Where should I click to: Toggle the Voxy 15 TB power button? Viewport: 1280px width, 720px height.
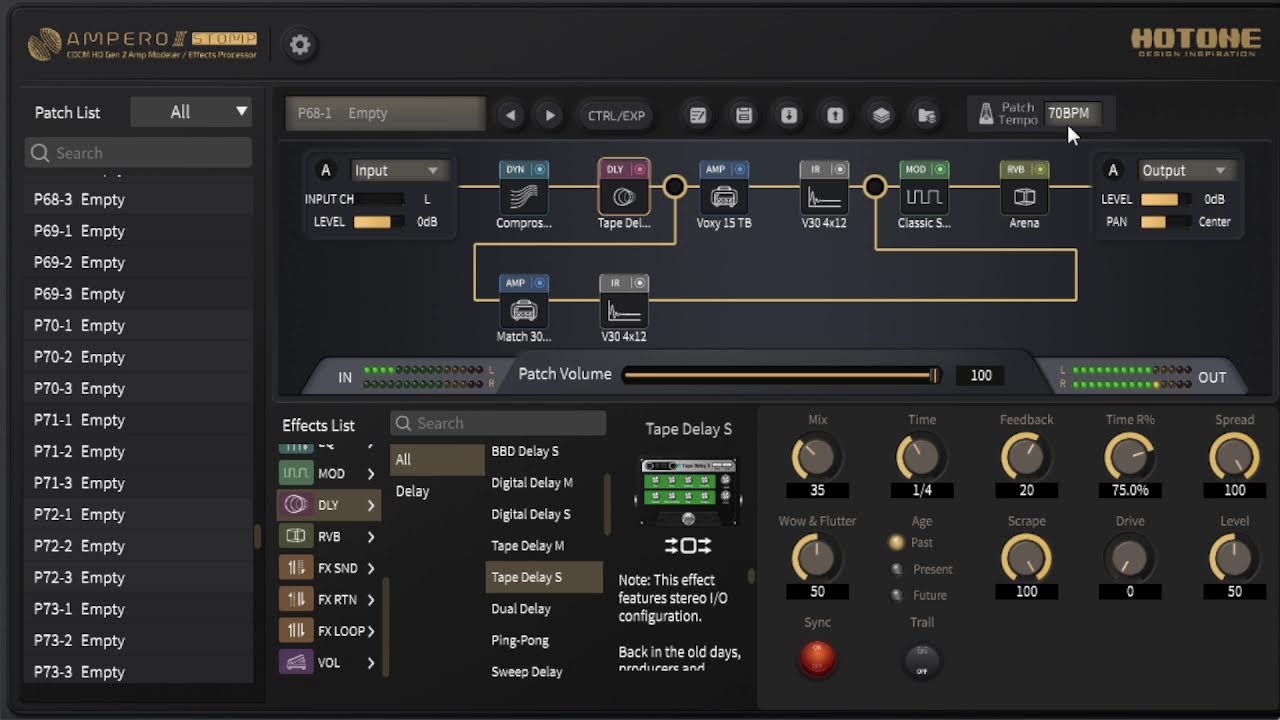pos(740,170)
